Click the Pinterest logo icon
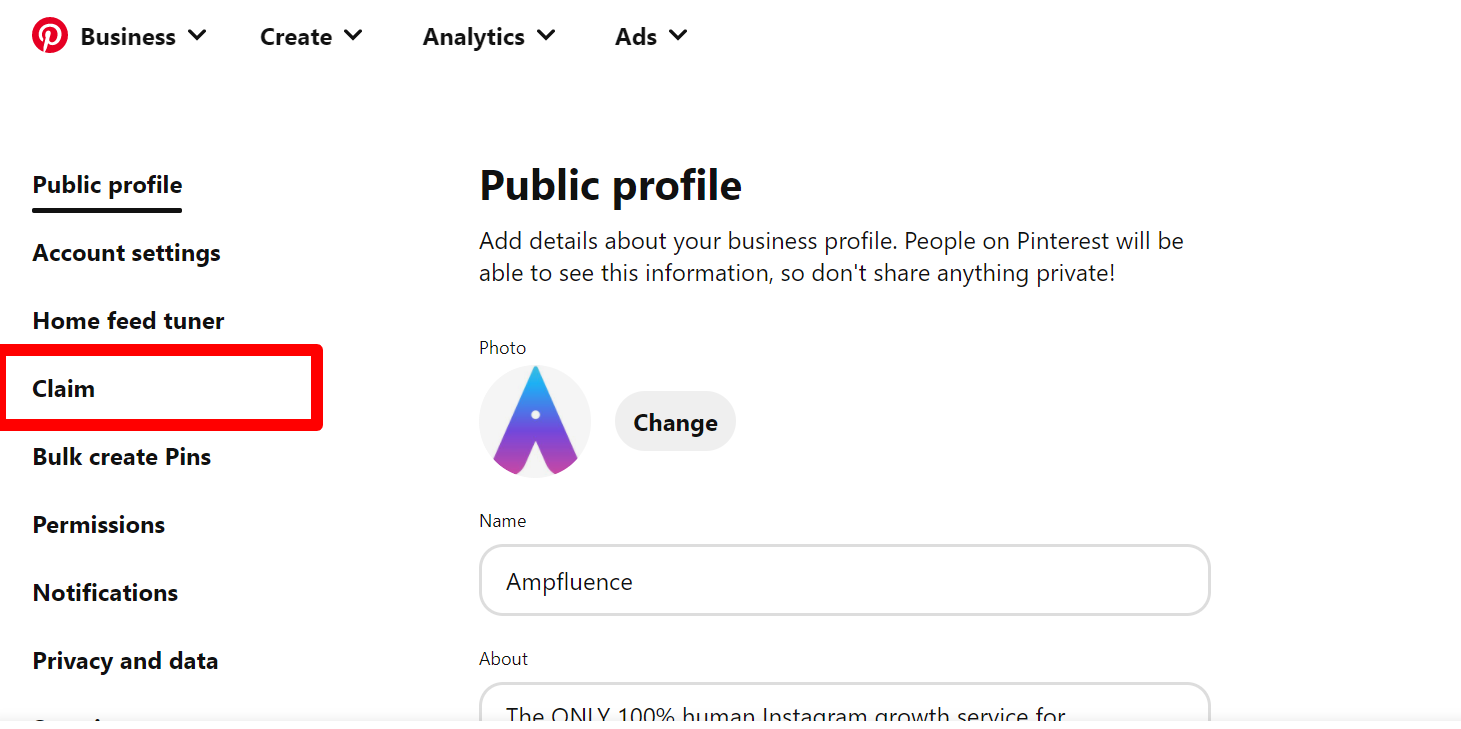Screen dimensions: 1461x729 [x=50, y=36]
